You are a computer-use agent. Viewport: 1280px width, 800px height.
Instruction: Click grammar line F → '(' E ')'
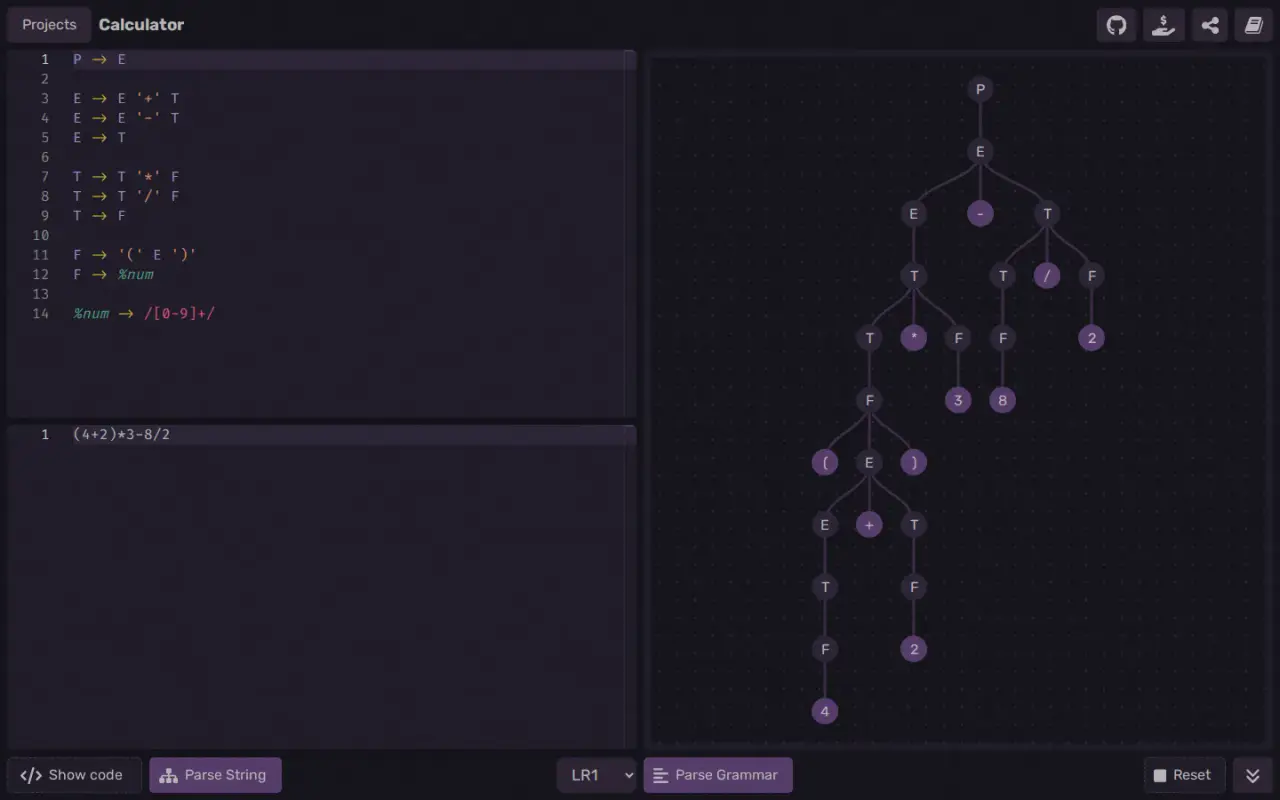pos(135,255)
